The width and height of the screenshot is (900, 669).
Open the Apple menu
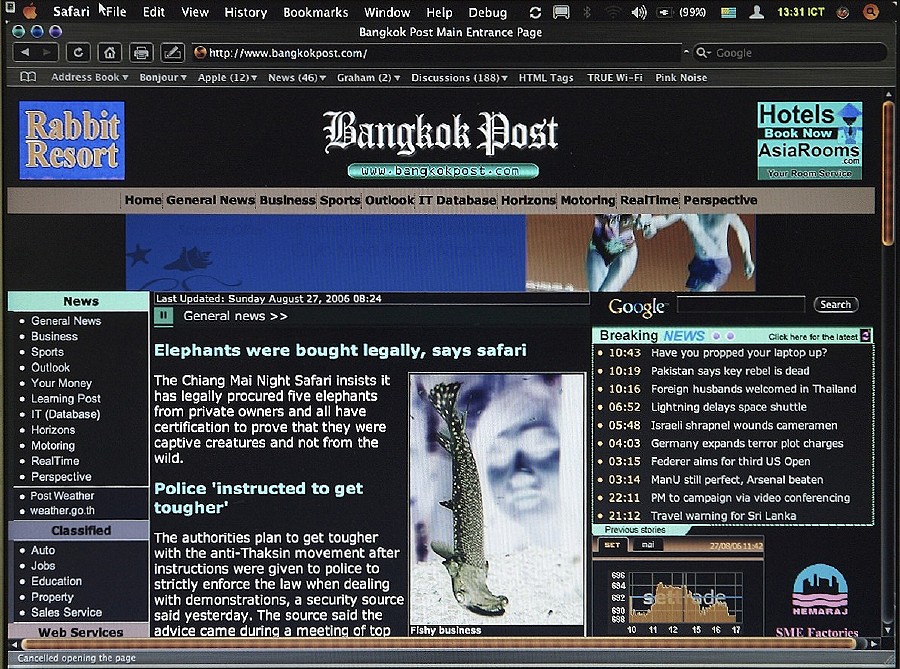click(30, 11)
